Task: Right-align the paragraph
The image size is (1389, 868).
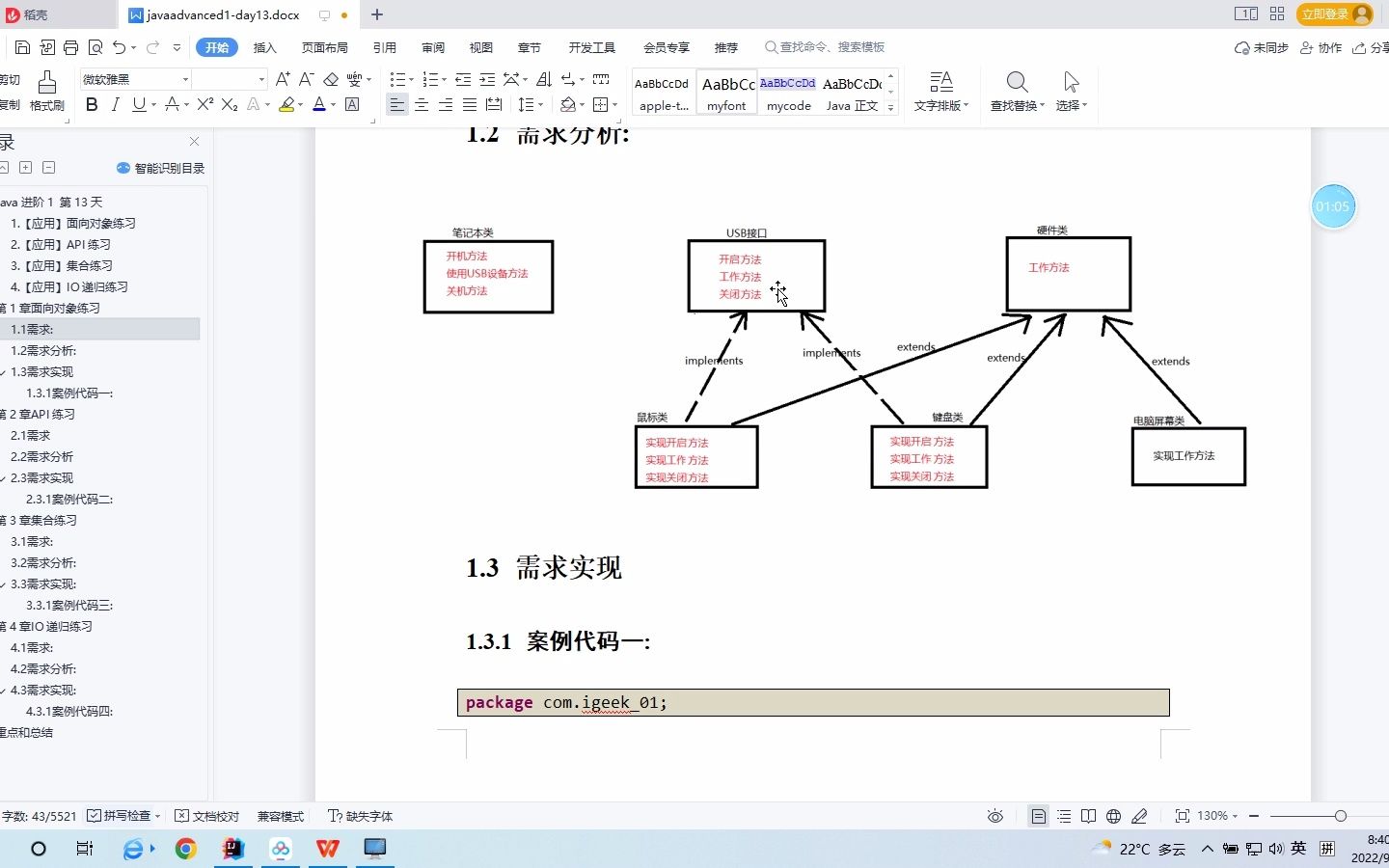Action: [x=446, y=104]
